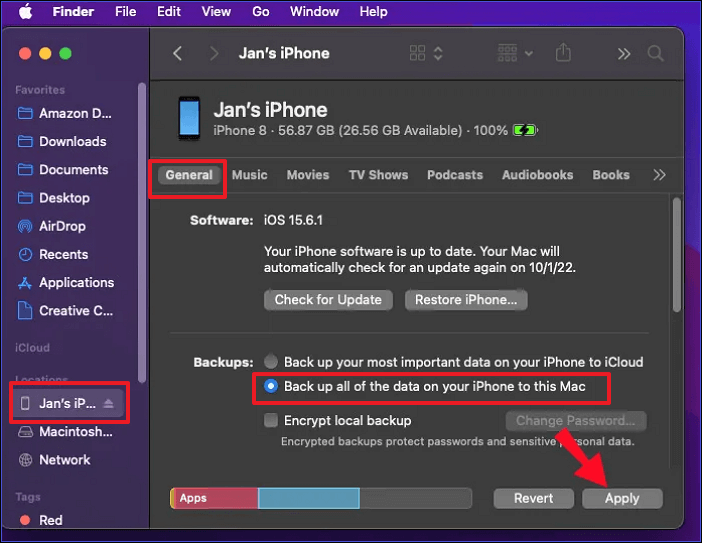This screenshot has width=702, height=543.
Task: Click the Favorites sidebar heading
Action: [40, 90]
